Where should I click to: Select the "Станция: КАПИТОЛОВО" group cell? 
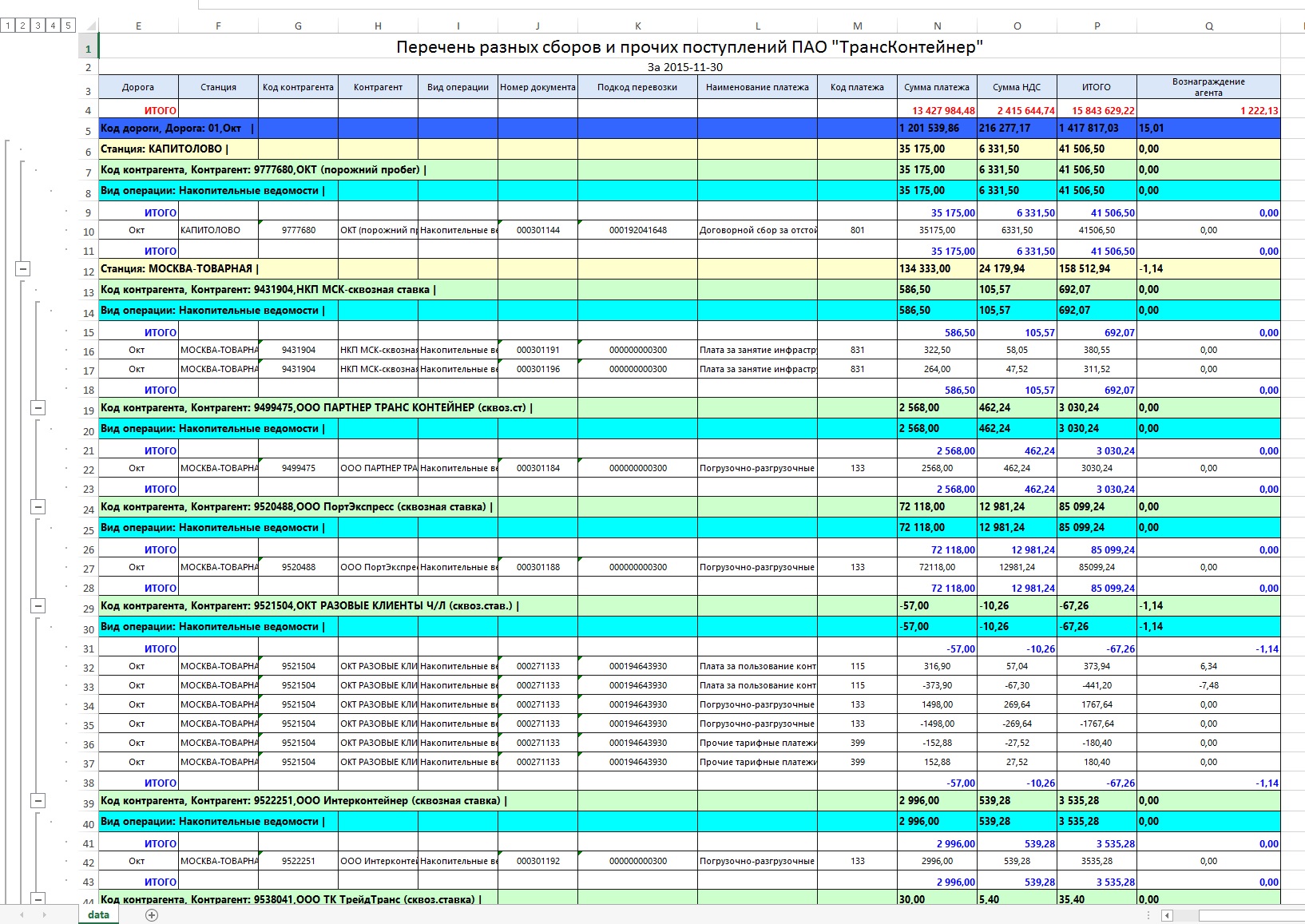(x=178, y=149)
